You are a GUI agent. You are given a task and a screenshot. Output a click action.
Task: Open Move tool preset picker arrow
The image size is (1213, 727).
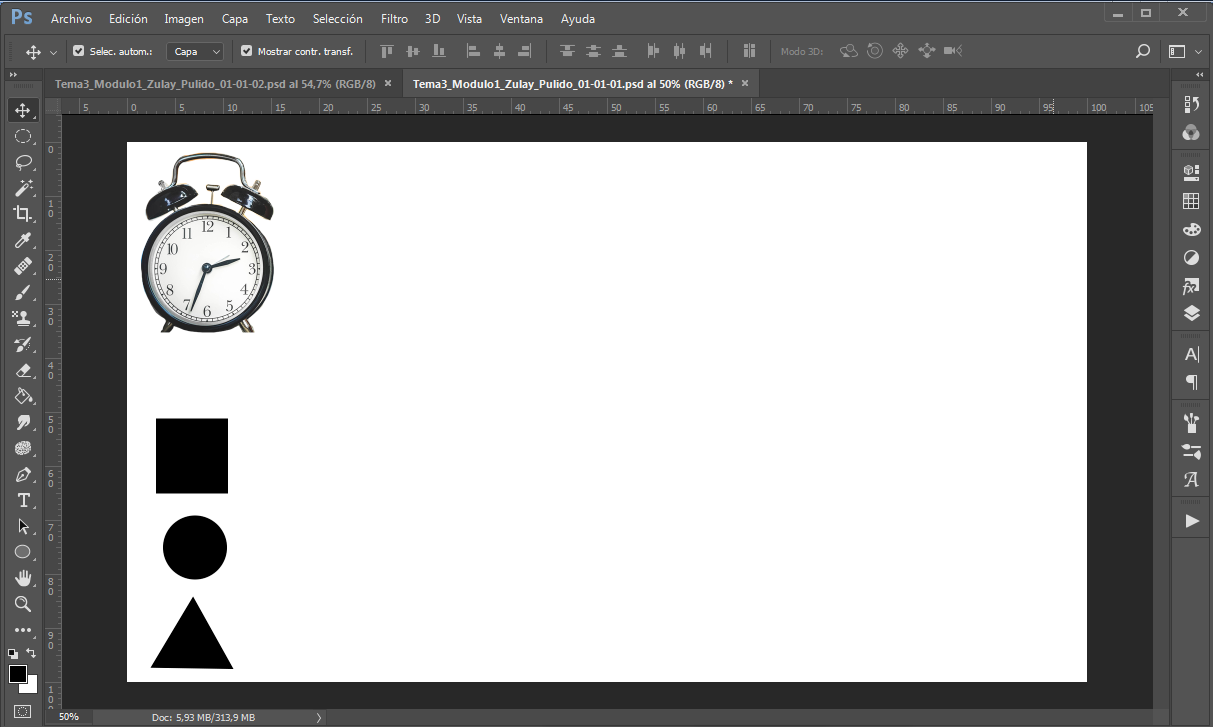click(53, 51)
